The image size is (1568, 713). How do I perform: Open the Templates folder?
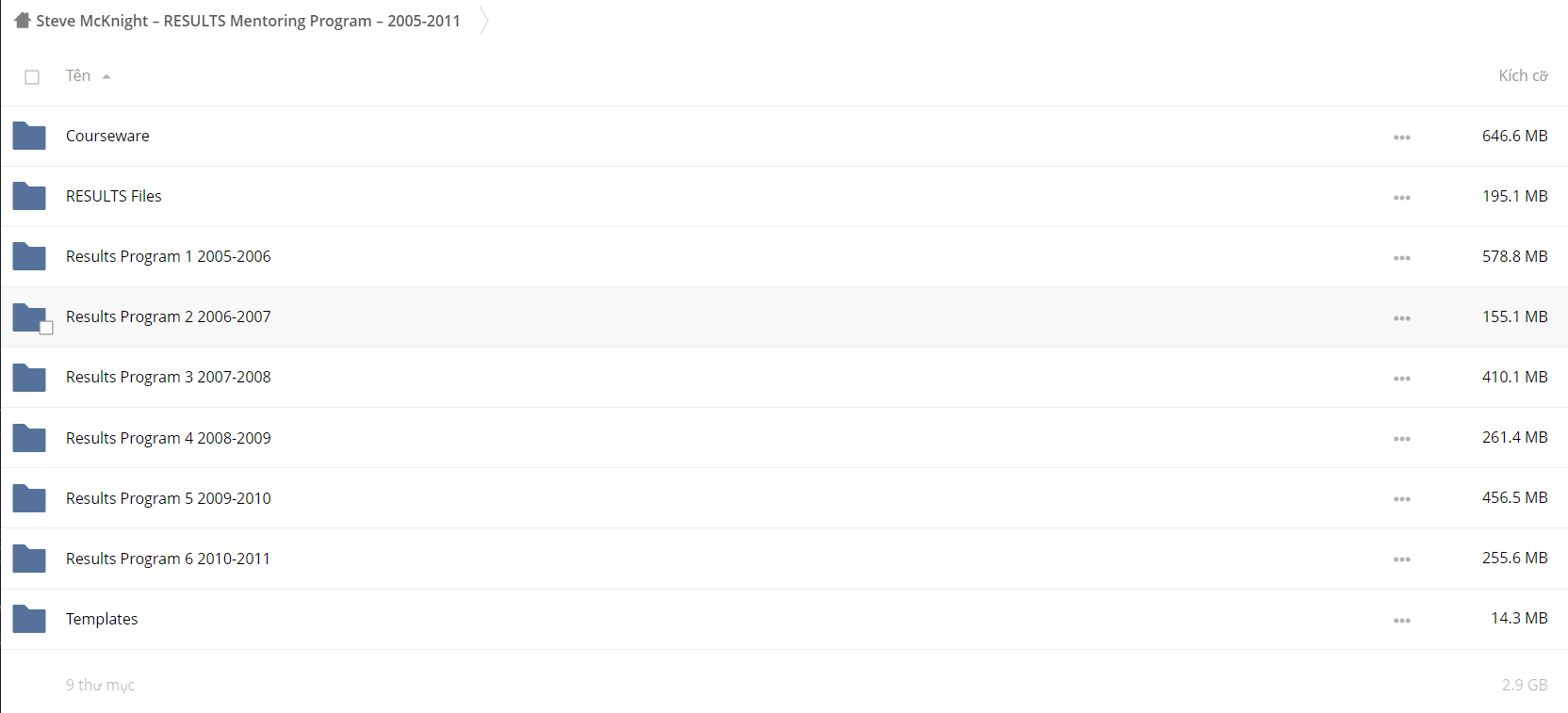point(102,619)
